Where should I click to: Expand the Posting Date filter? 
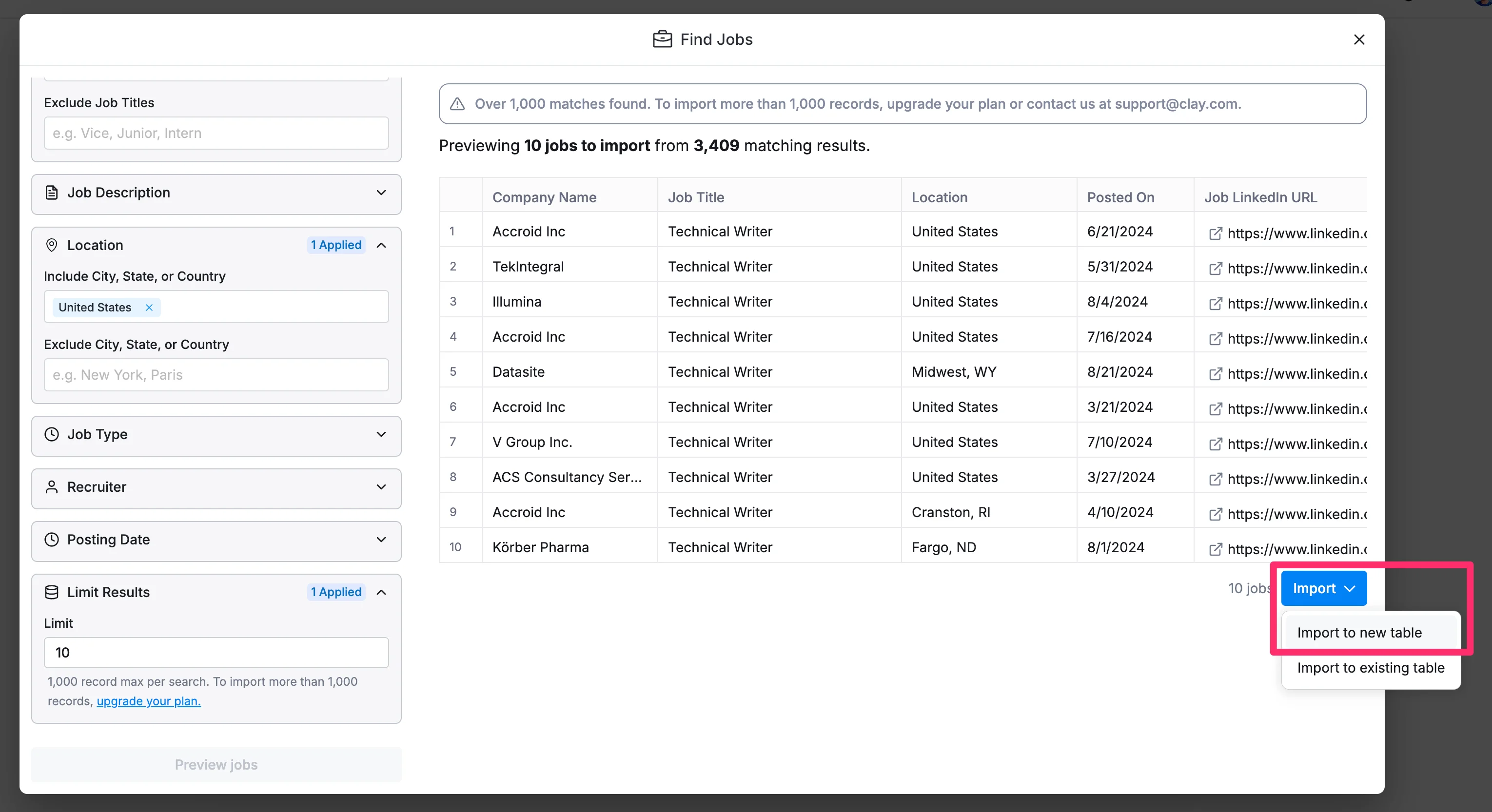pyautogui.click(x=381, y=539)
